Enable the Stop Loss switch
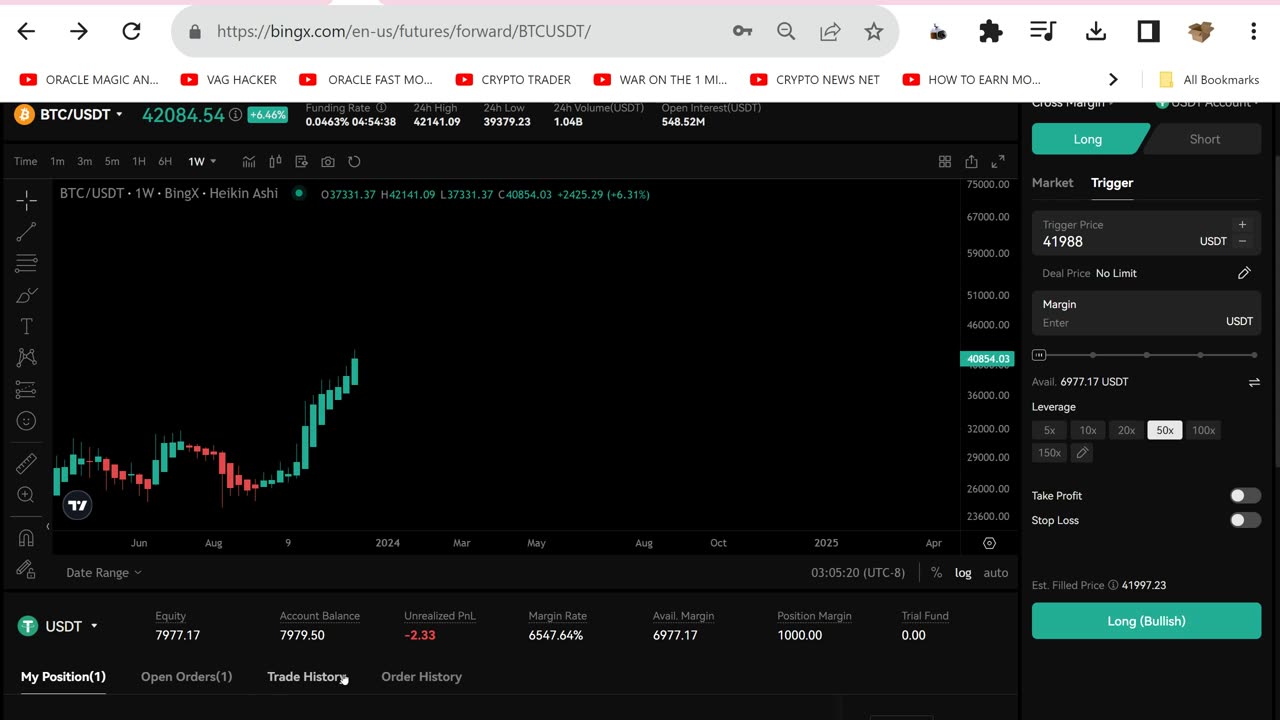Viewport: 1280px width, 720px height. 1245,520
